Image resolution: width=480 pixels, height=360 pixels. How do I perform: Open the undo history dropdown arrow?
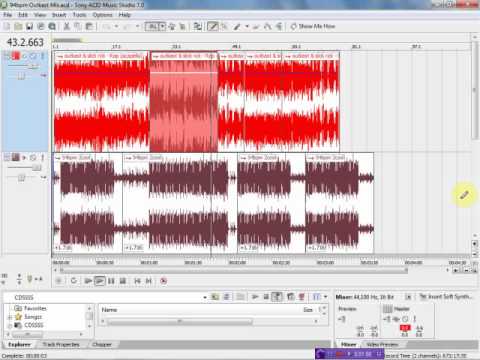click(x=116, y=26)
